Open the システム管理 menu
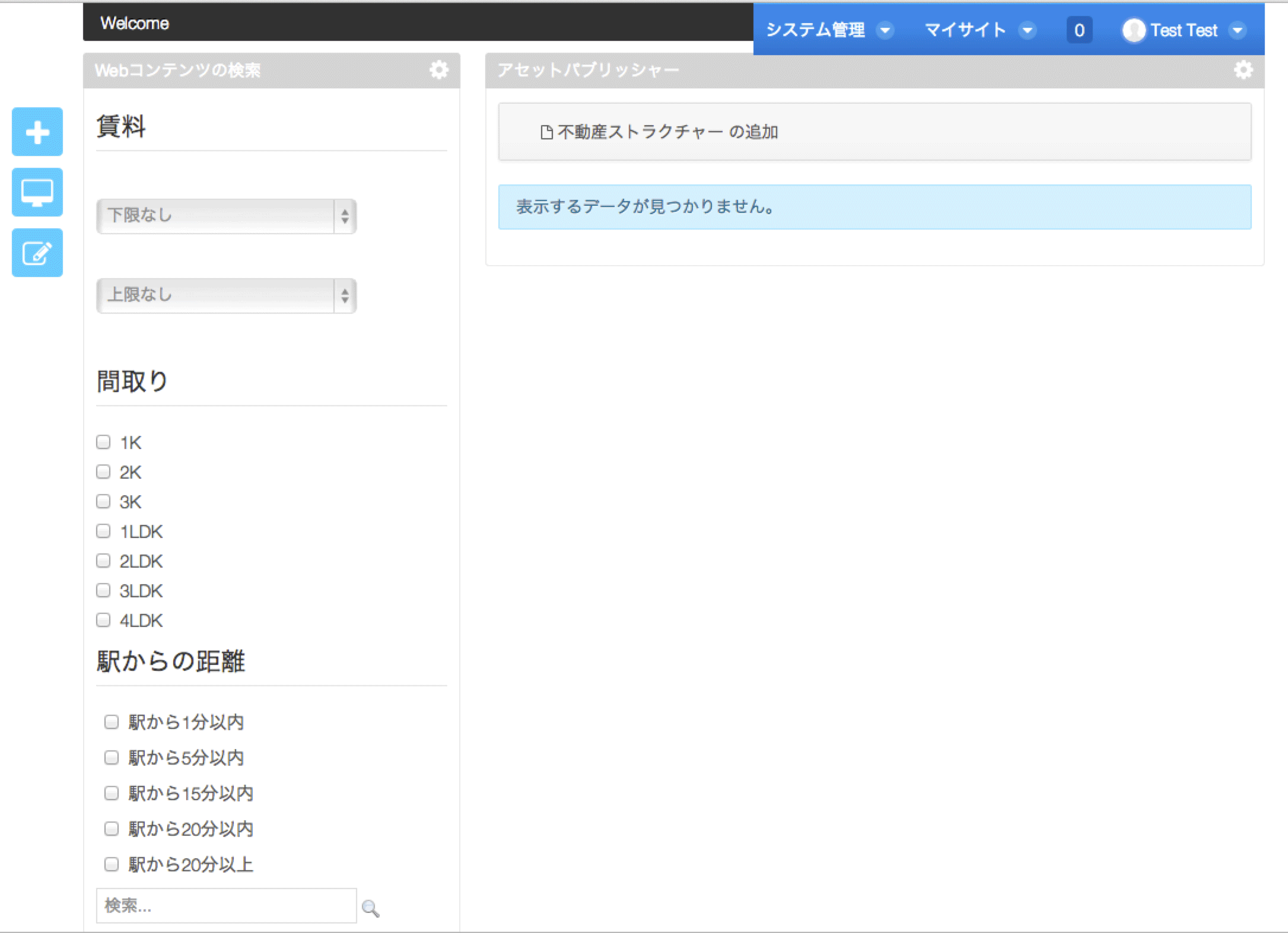1288x933 pixels. 815,30
